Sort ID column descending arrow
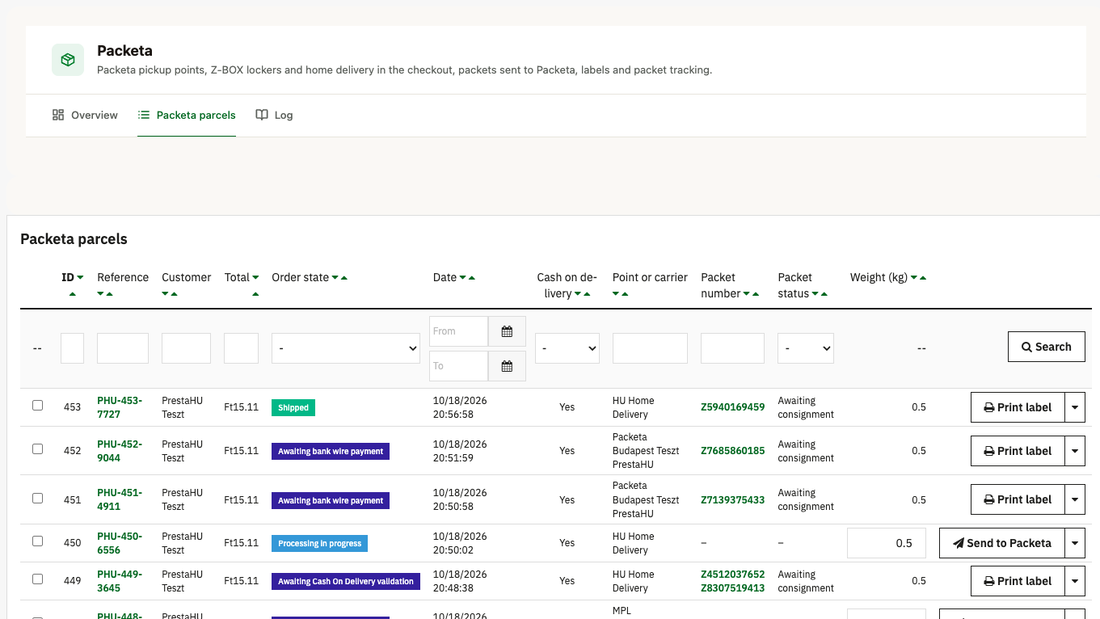Image resolution: width=1100 pixels, height=619 pixels. point(80,278)
